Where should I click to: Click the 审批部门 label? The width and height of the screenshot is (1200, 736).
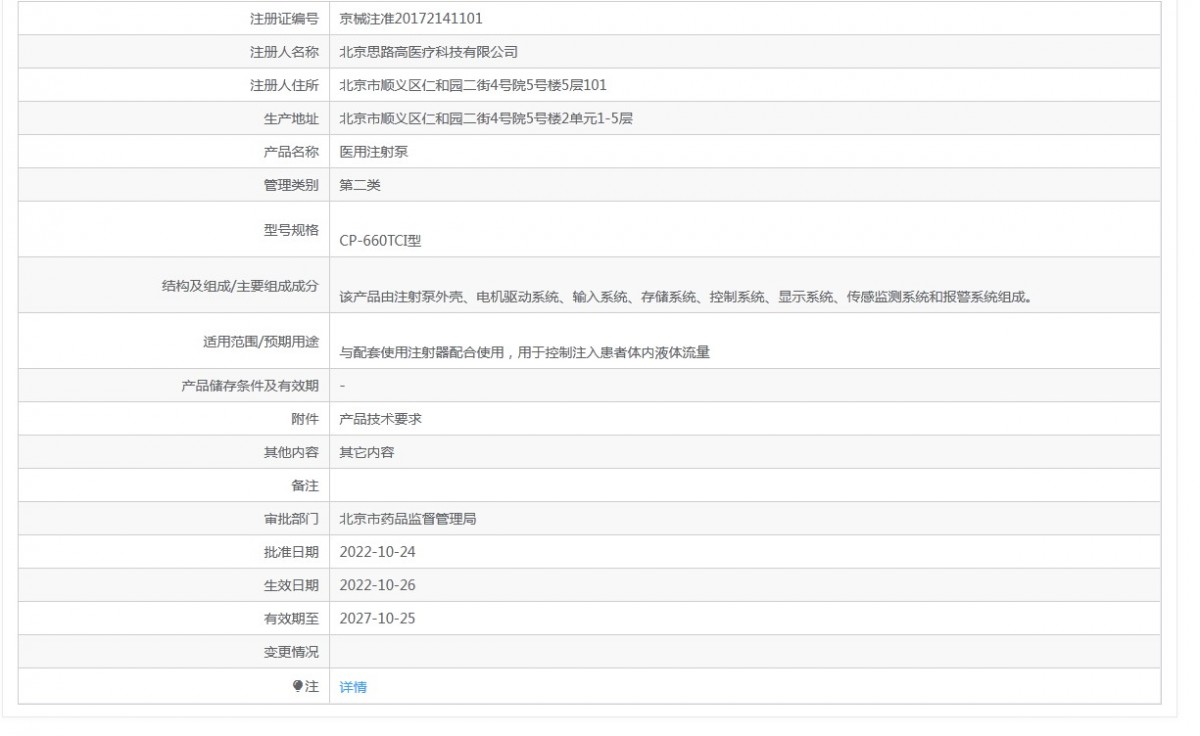[x=291, y=519]
